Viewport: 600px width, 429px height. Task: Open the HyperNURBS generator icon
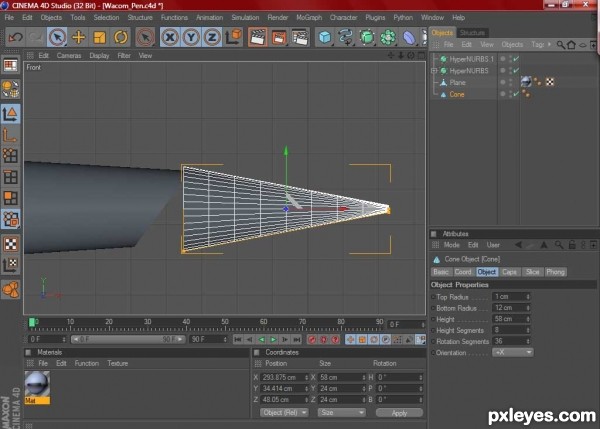coord(367,37)
